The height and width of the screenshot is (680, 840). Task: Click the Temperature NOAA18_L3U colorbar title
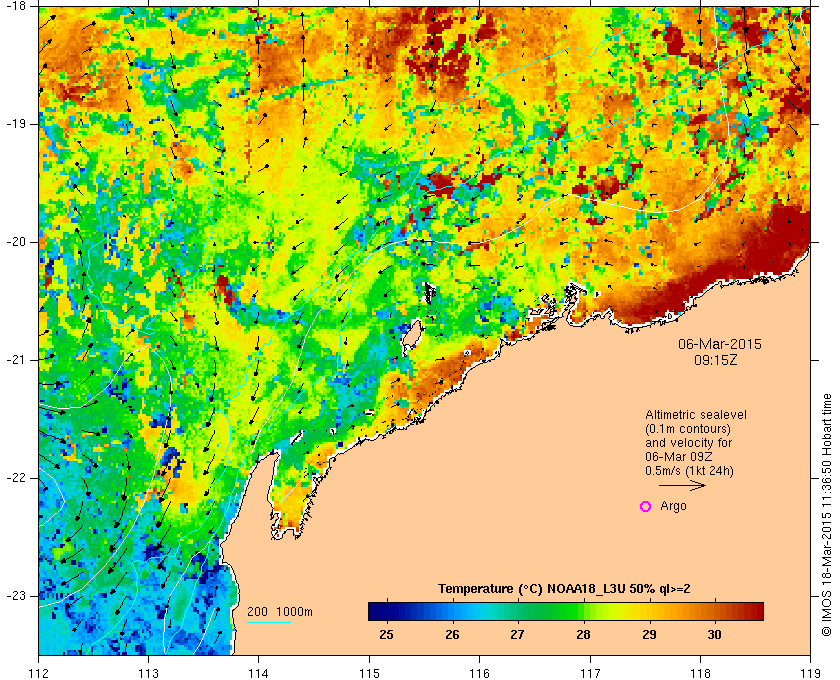point(564,588)
